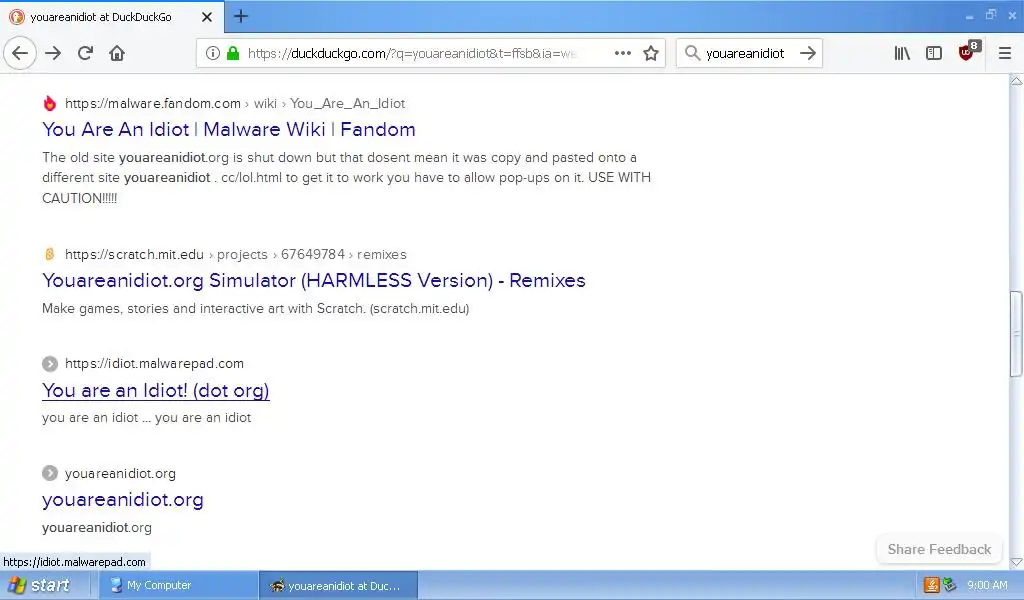This screenshot has width=1024, height=600.
Task: Open the youareanidiot.org result title
Action: coord(123,499)
